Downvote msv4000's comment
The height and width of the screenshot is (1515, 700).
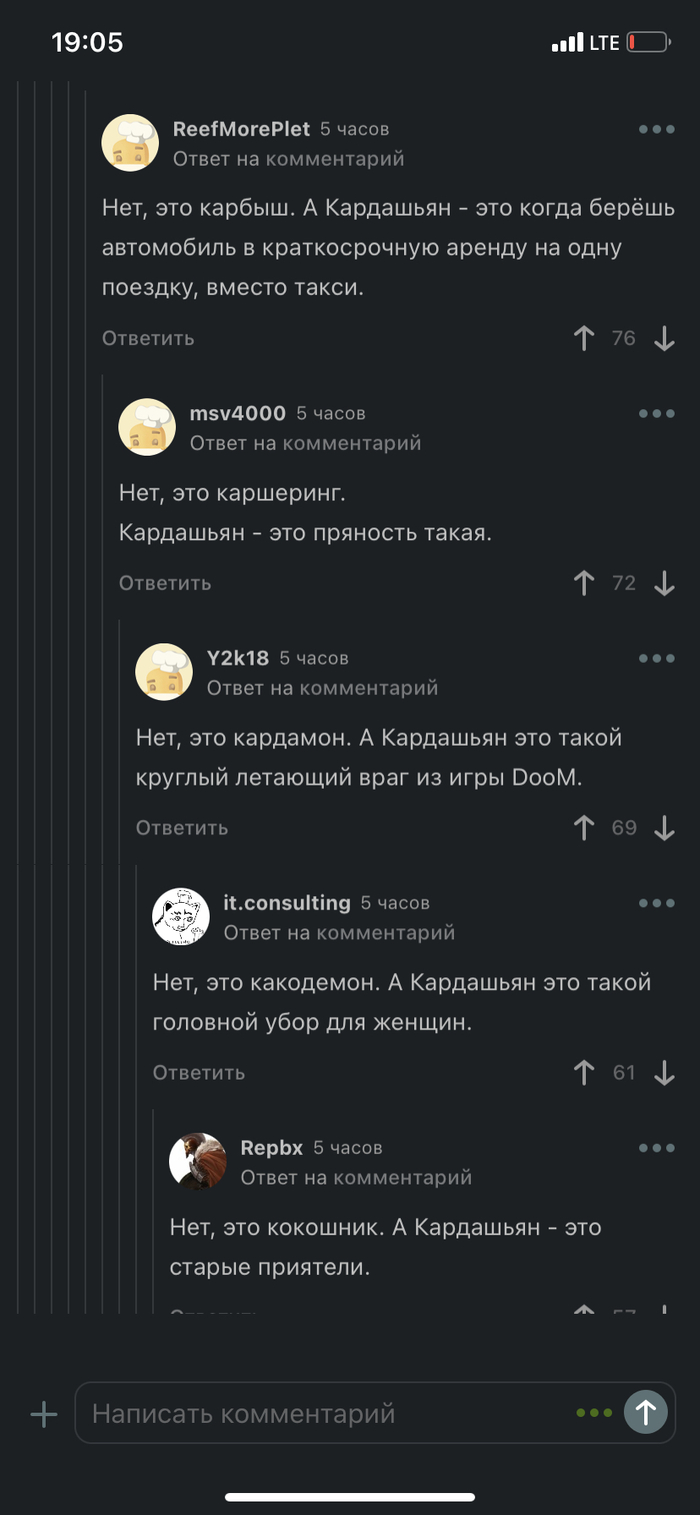point(665,583)
